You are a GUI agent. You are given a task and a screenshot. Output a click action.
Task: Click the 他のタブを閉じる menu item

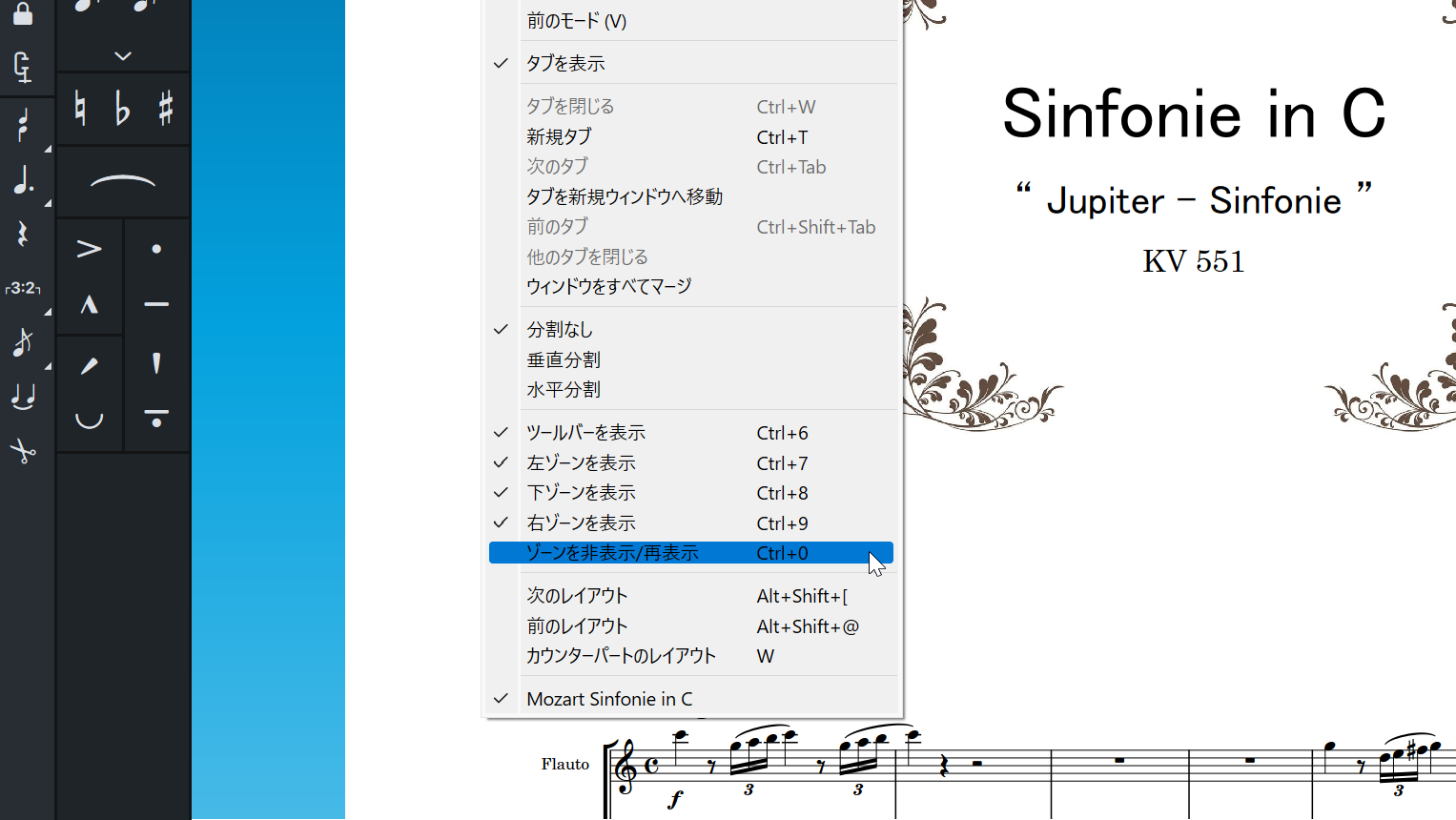(x=693, y=257)
